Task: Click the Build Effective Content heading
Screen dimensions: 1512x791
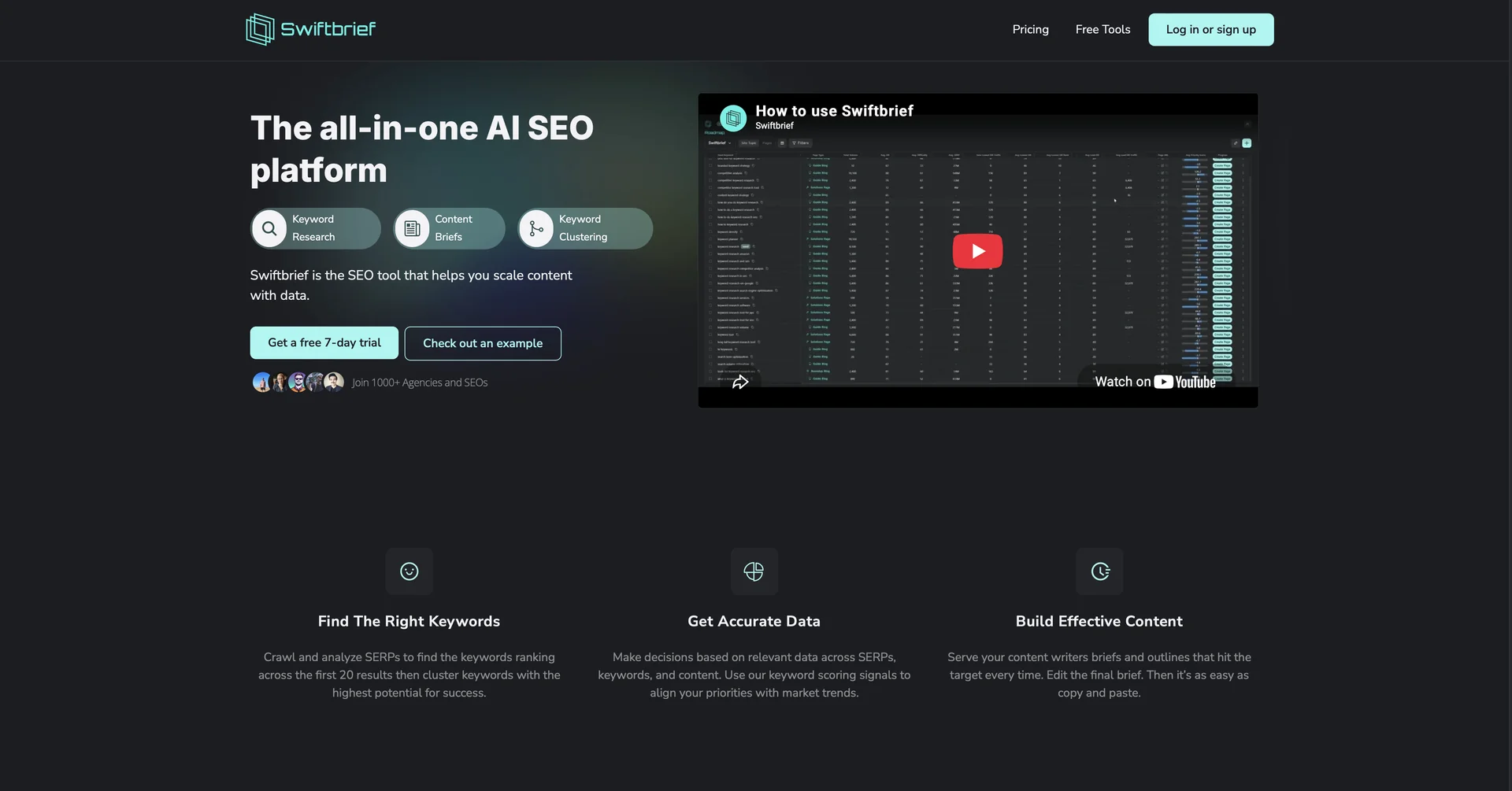Action: pyautogui.click(x=1099, y=621)
